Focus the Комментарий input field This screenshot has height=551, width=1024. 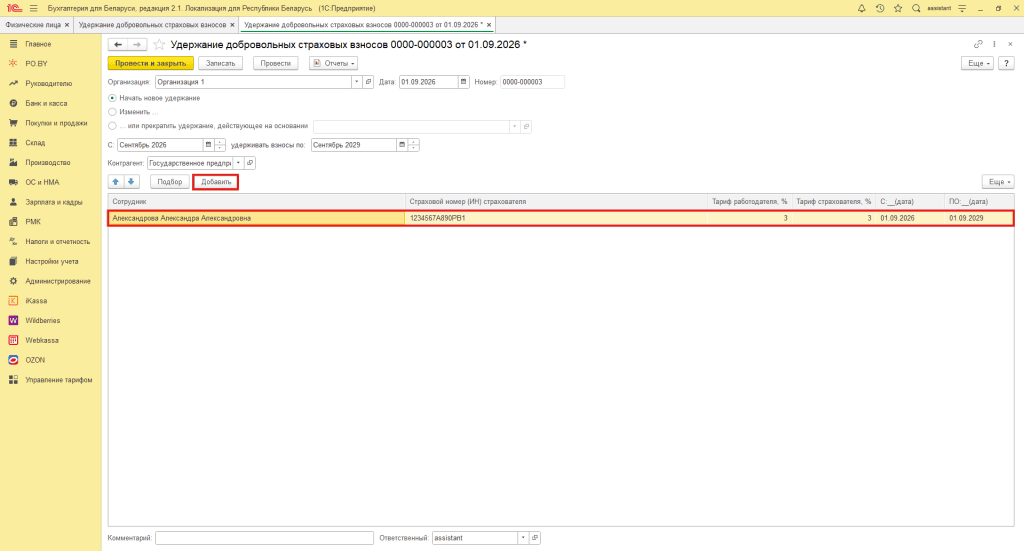(x=264, y=538)
